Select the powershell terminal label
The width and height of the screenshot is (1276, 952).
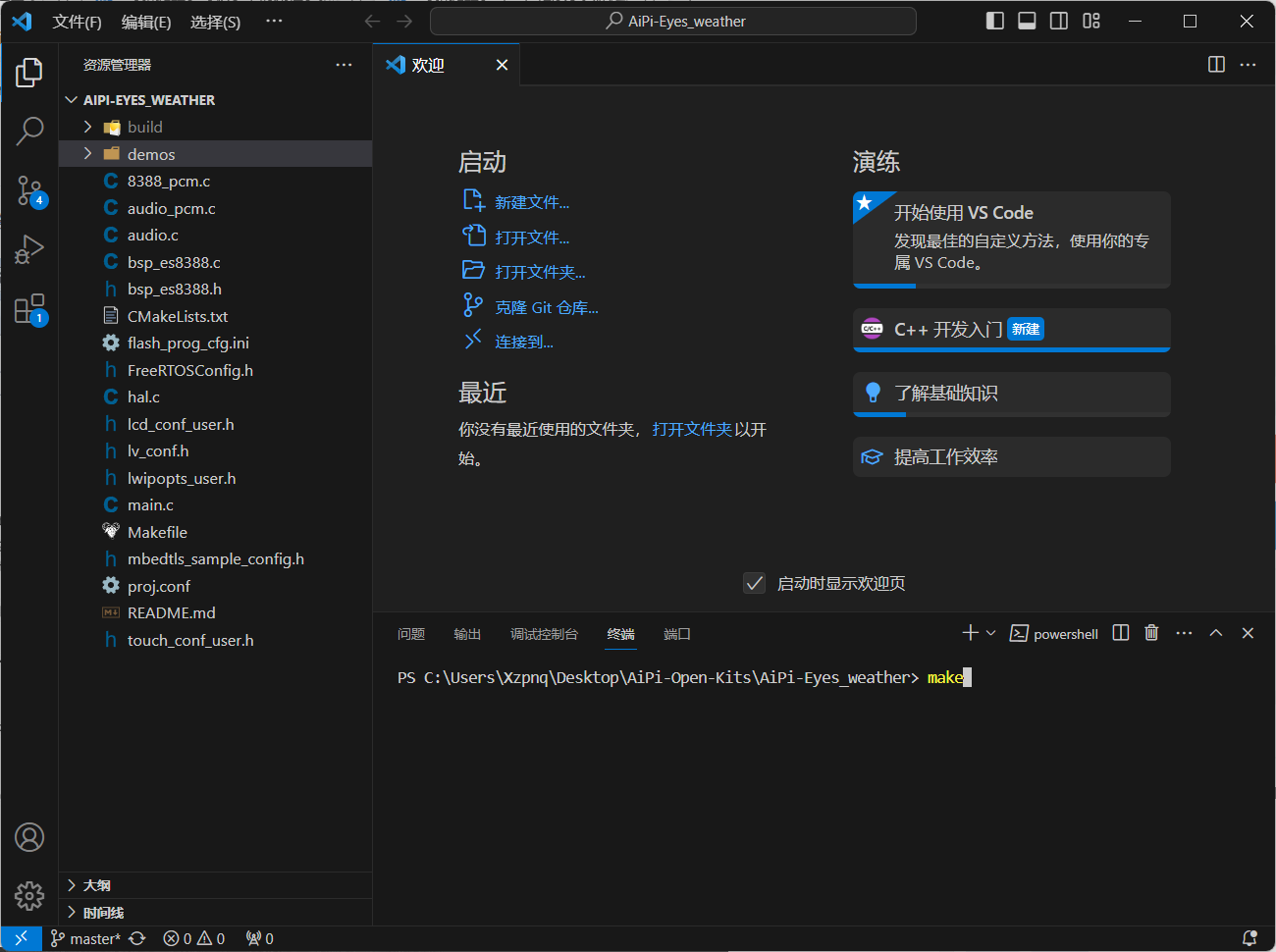tap(1054, 634)
